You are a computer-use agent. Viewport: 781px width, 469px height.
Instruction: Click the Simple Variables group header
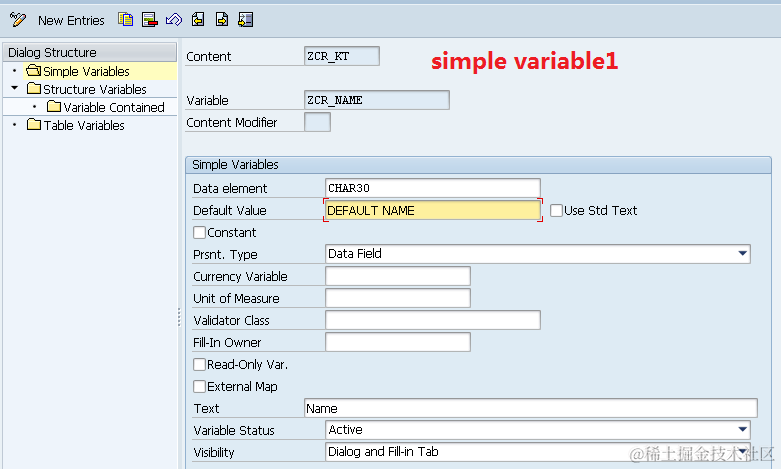coord(478,165)
